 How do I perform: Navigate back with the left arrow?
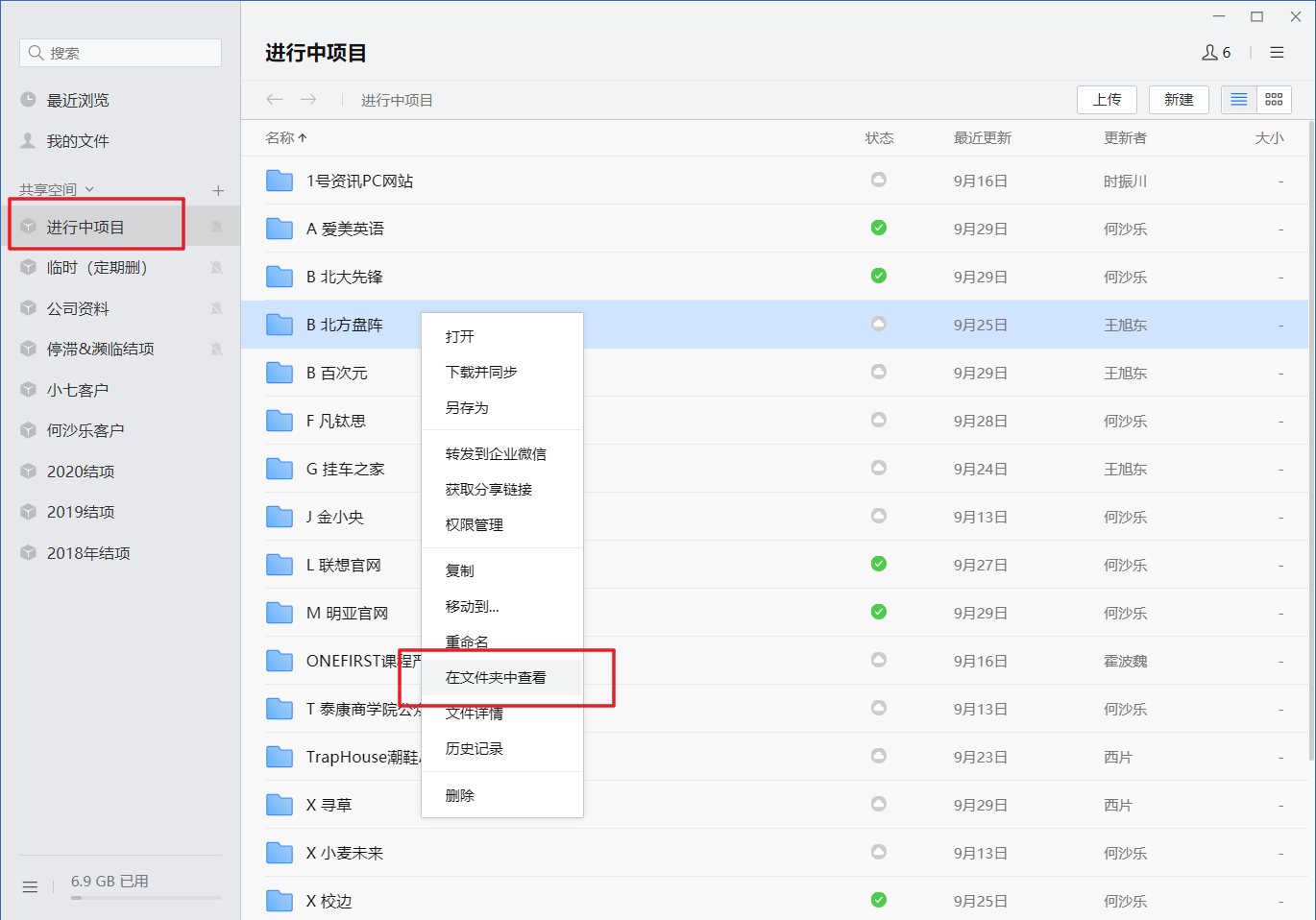click(x=275, y=99)
